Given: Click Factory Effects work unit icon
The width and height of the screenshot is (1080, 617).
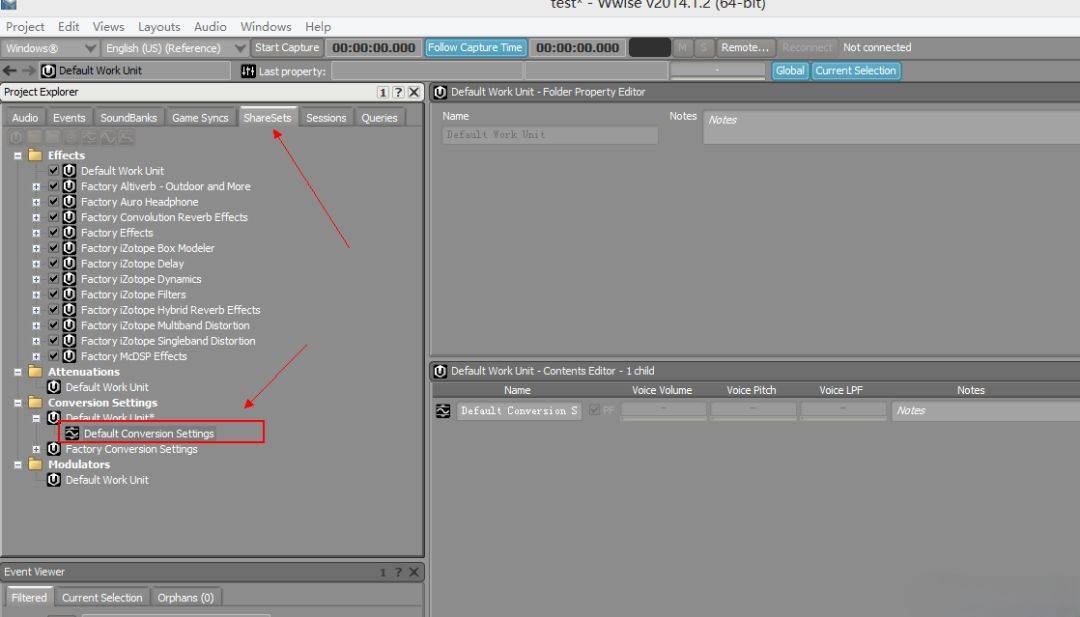Looking at the screenshot, I should click(69, 233).
